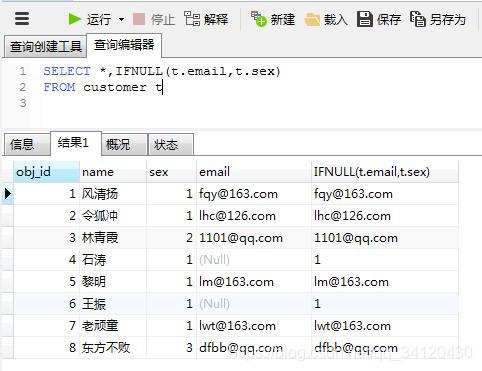Click email cell lm@163.com
Screen dimensions: 482x371
coord(254,282)
